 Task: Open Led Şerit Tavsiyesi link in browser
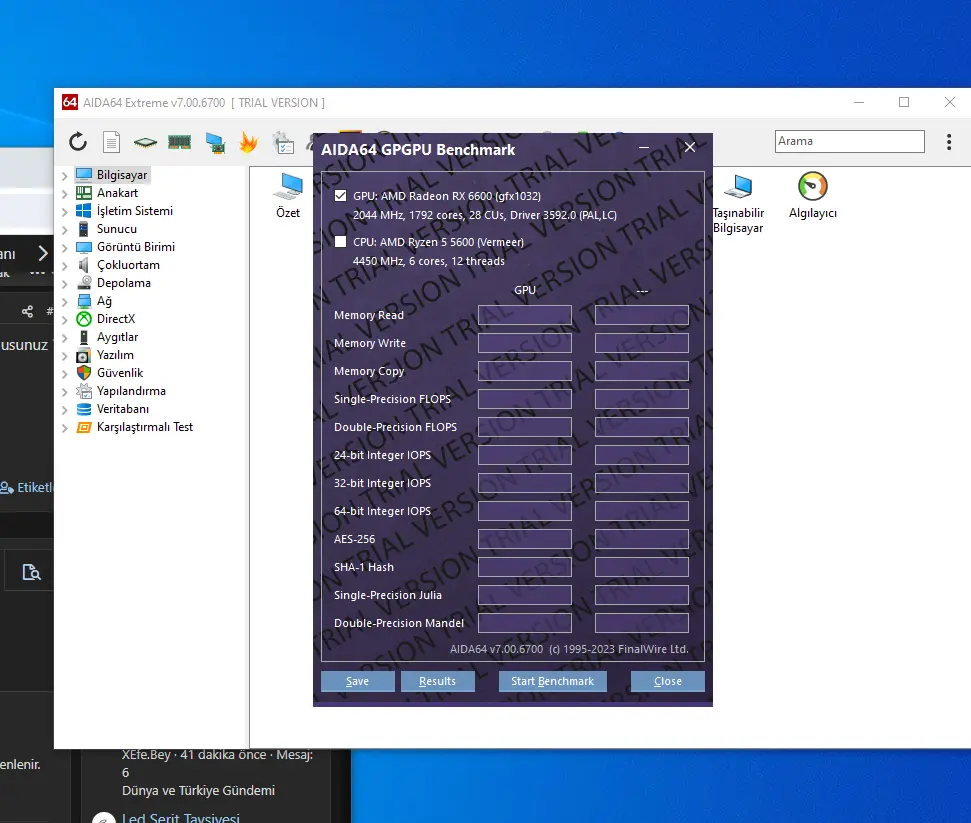pos(181,817)
